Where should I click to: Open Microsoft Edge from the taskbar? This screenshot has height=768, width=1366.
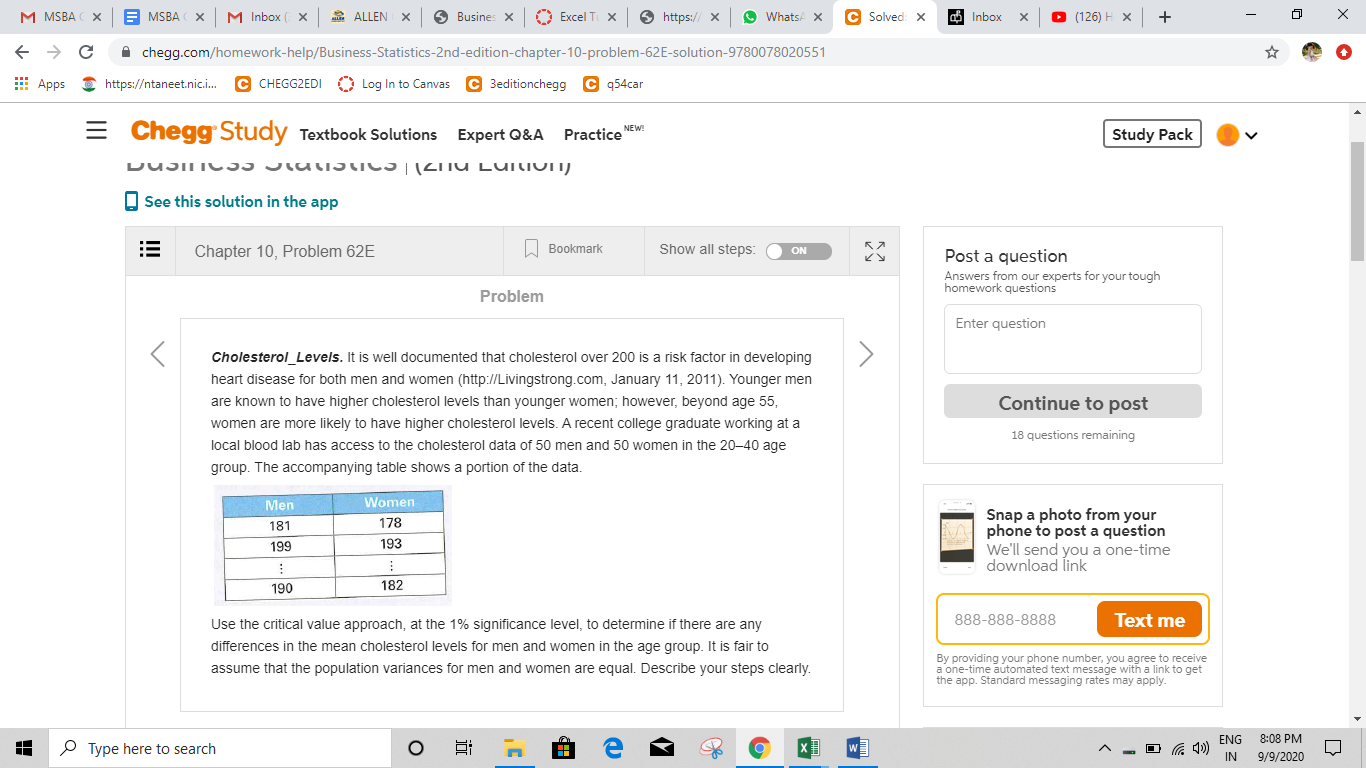click(613, 747)
